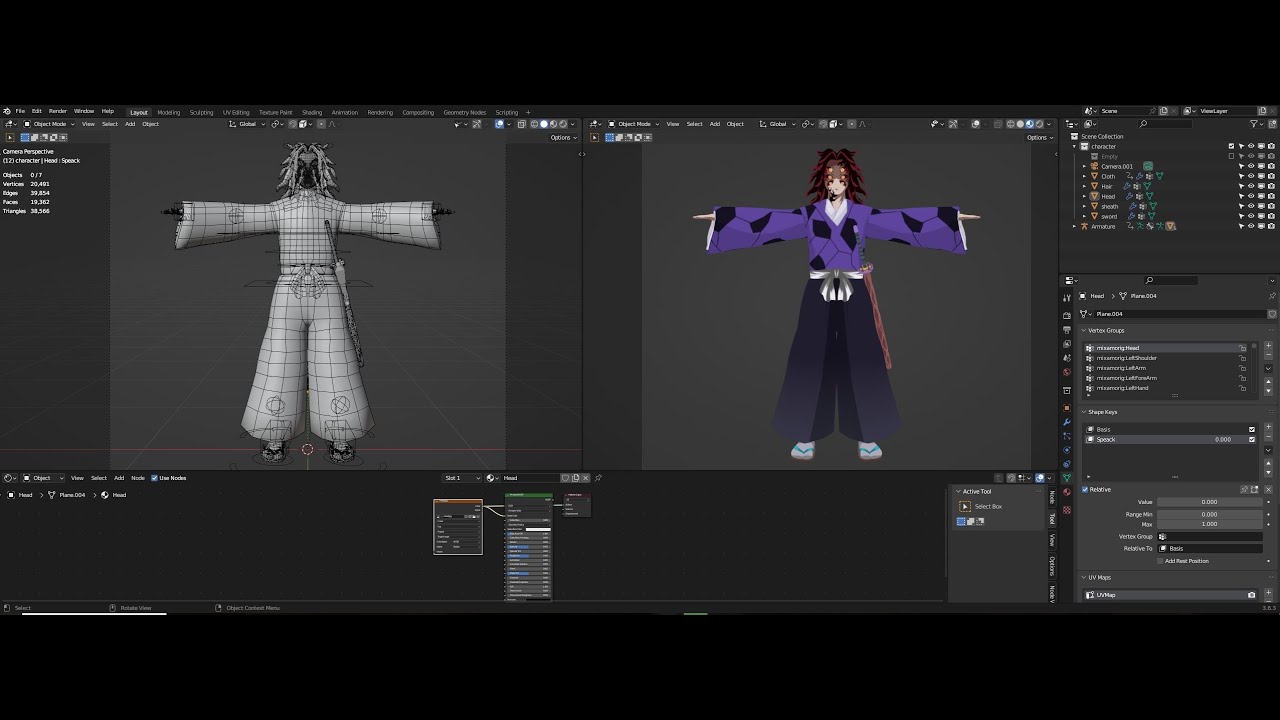The image size is (1280, 720).
Task: Collapse the Vertex Groups panel
Action: pyautogui.click(x=1083, y=330)
